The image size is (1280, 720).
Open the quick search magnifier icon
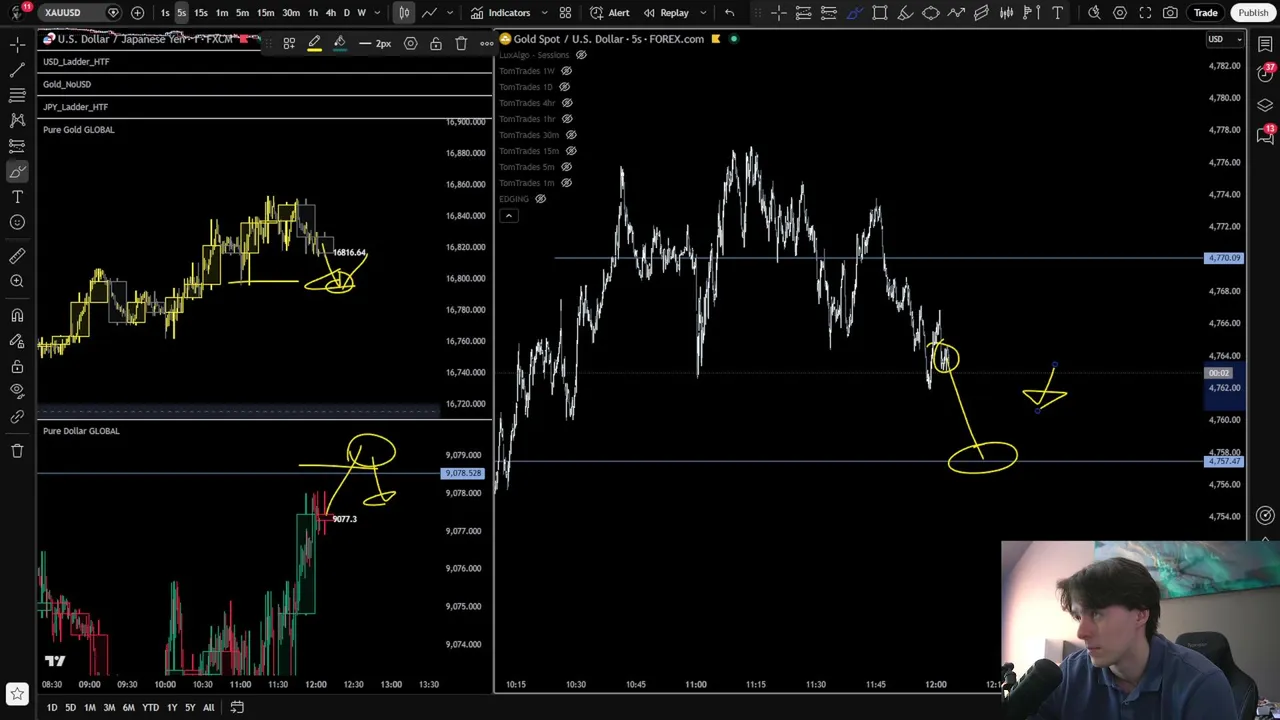click(1094, 12)
